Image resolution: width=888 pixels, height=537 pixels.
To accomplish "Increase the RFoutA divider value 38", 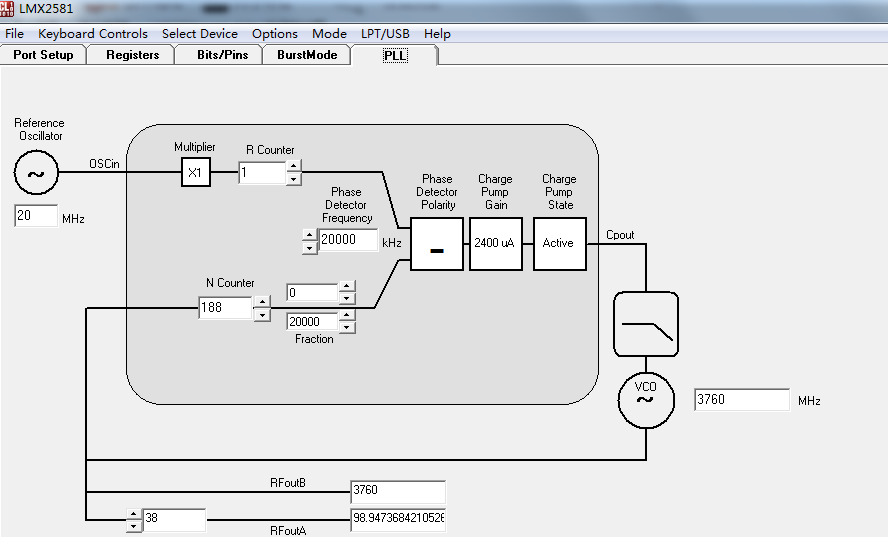I will click(x=133, y=514).
